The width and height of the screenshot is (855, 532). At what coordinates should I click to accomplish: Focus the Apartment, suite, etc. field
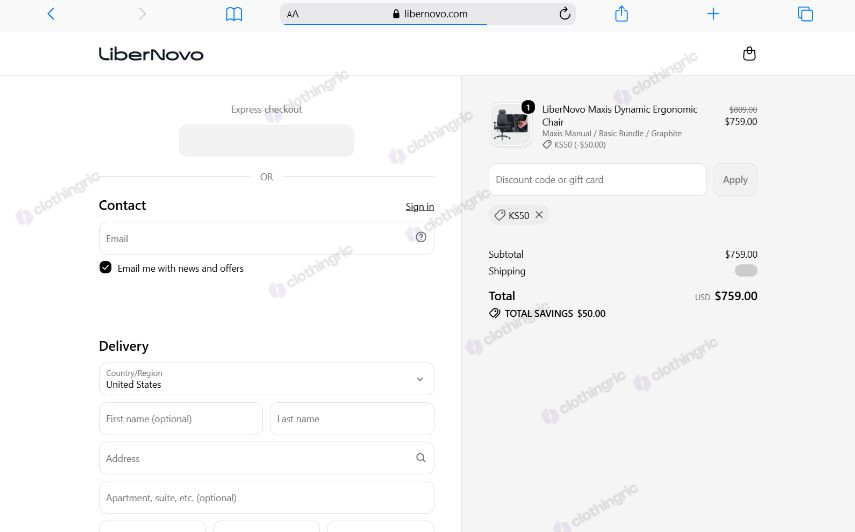(x=267, y=498)
